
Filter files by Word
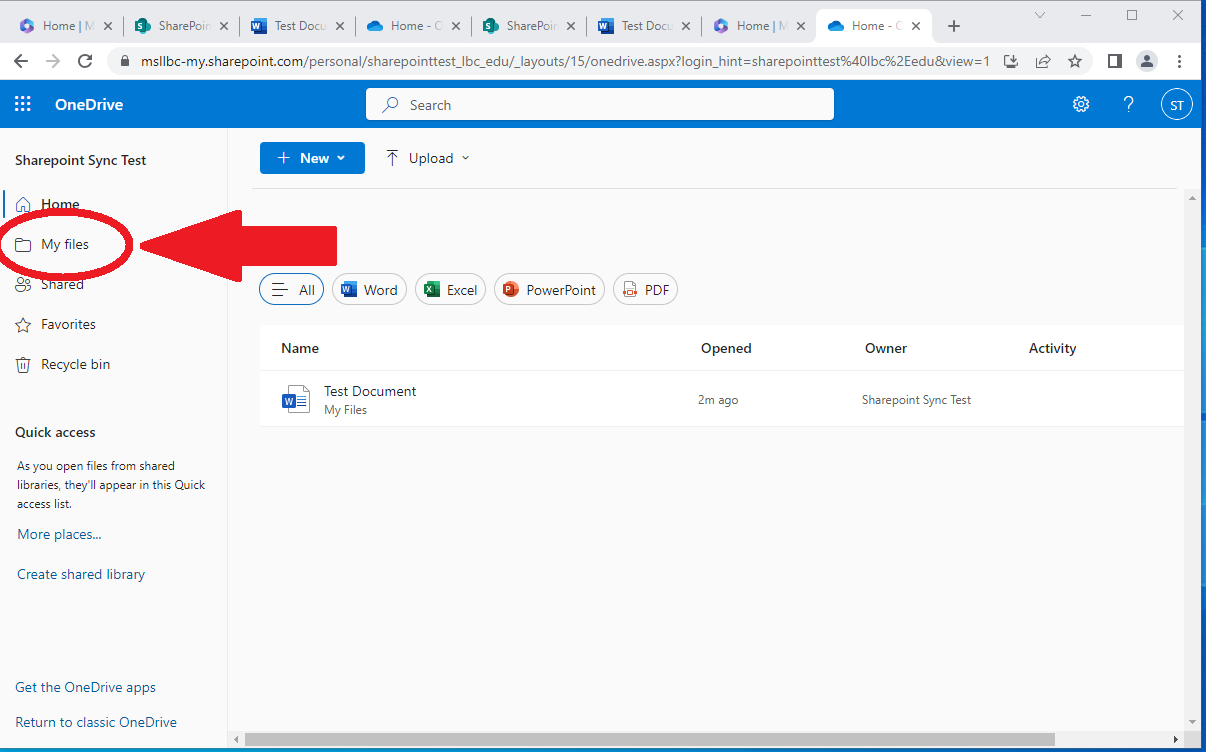click(x=370, y=290)
